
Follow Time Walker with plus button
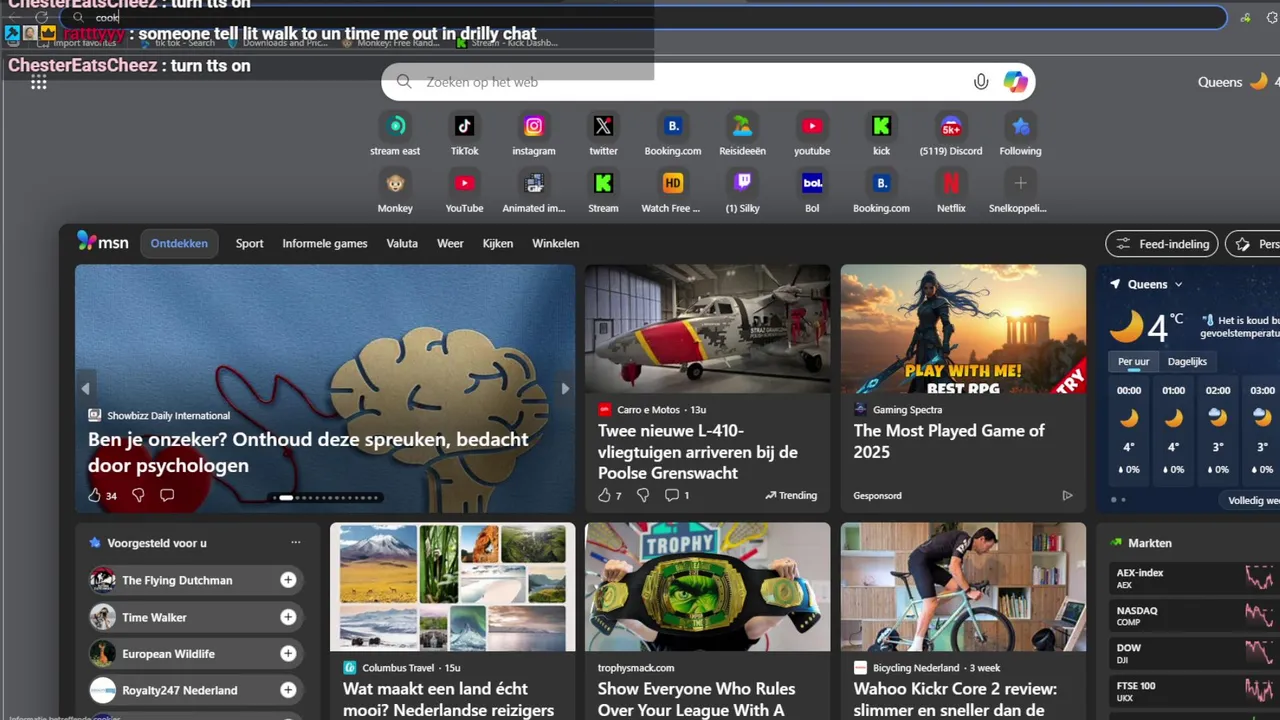pos(288,617)
